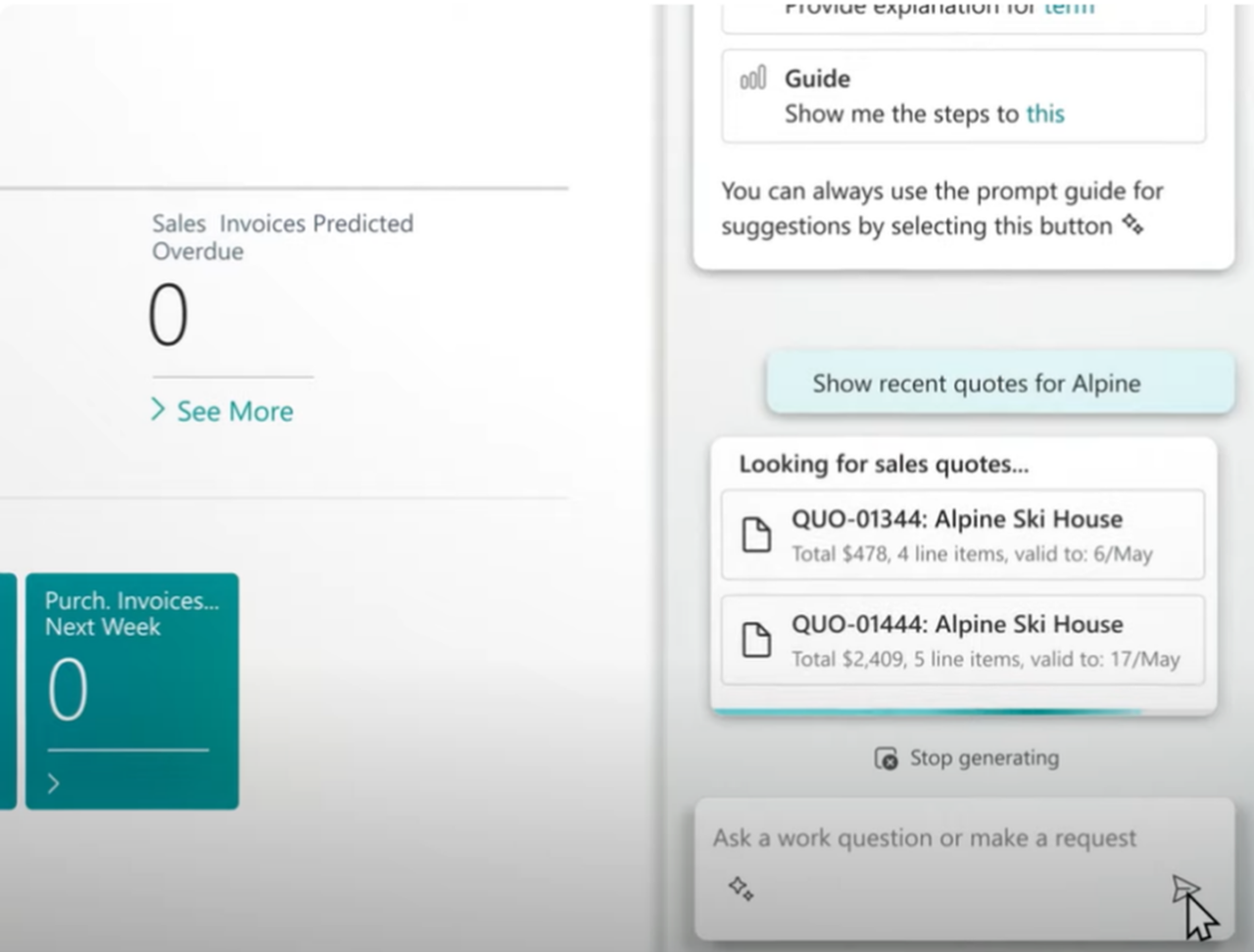Expand quote card QUO-01344: Alpine Ski House

pos(963,536)
